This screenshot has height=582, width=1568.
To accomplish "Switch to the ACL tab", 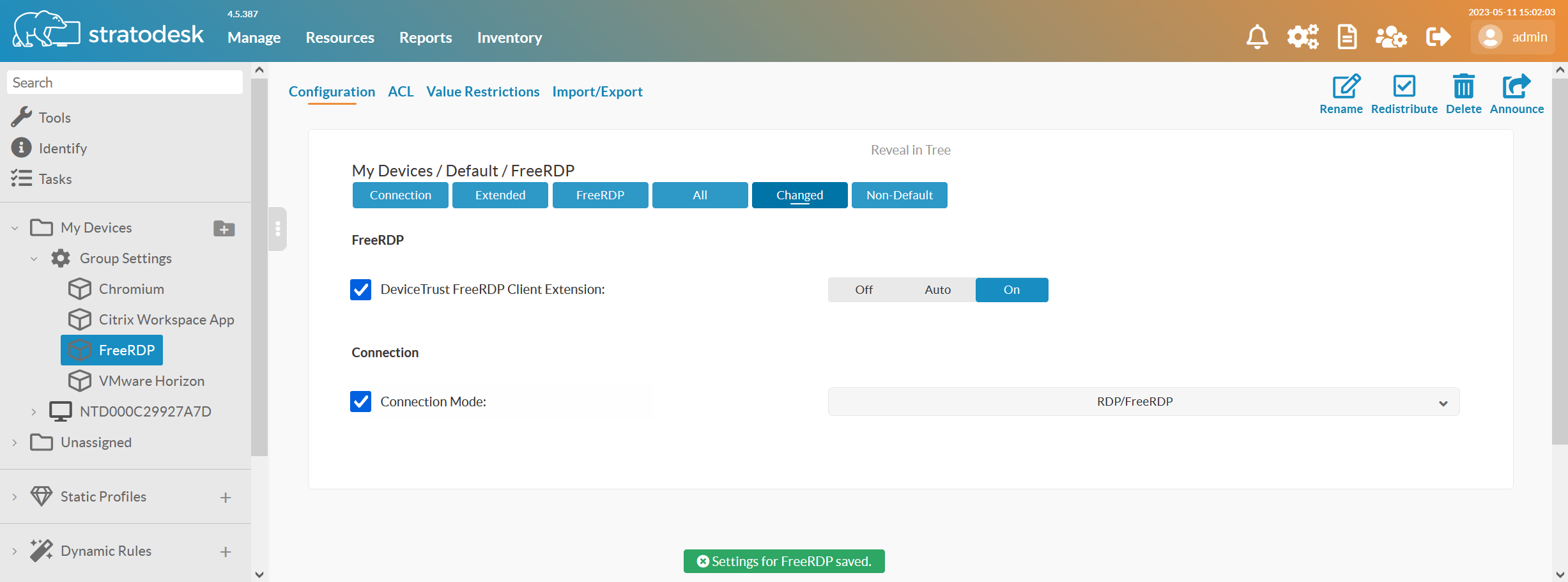I will click(401, 91).
